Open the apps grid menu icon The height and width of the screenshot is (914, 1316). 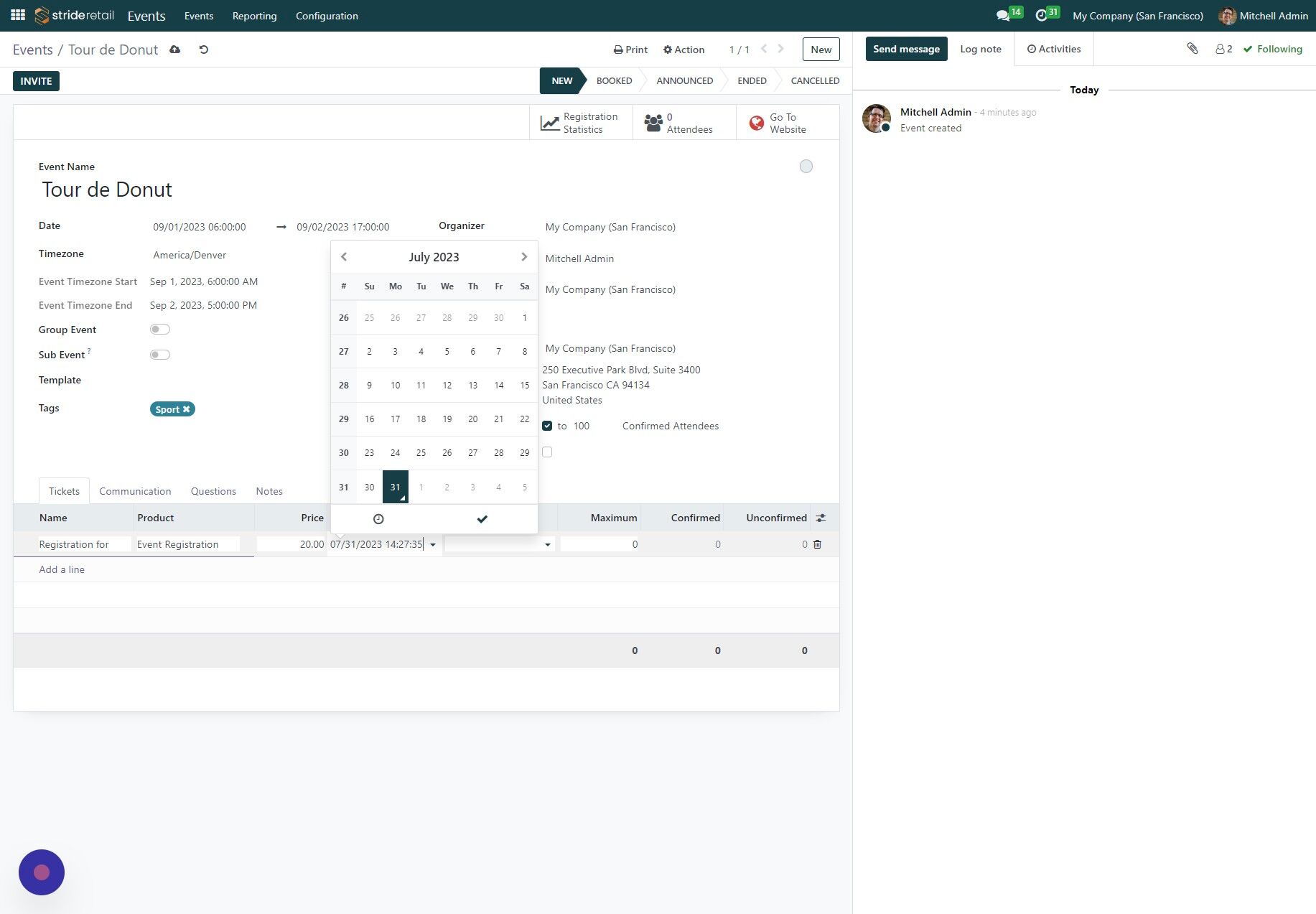18,15
